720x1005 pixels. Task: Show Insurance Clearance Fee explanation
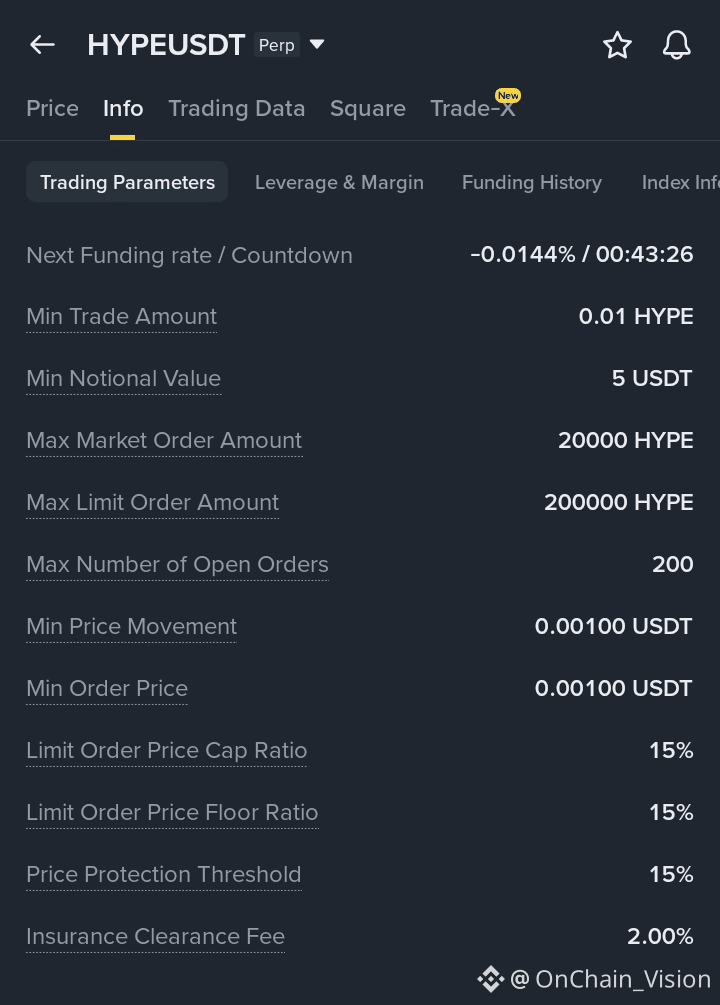155,936
